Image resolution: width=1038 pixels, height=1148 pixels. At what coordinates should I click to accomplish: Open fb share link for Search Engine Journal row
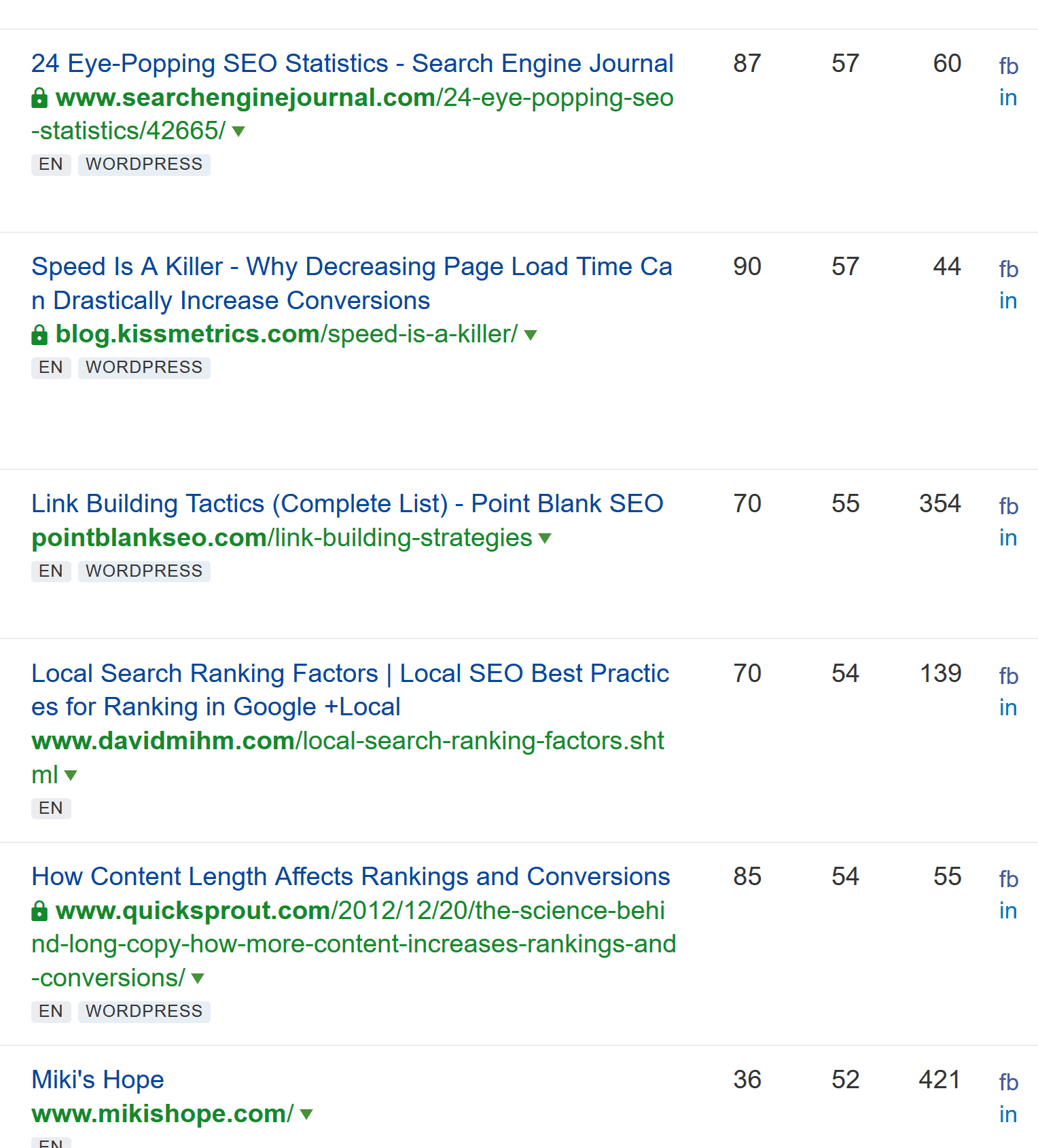[1008, 67]
